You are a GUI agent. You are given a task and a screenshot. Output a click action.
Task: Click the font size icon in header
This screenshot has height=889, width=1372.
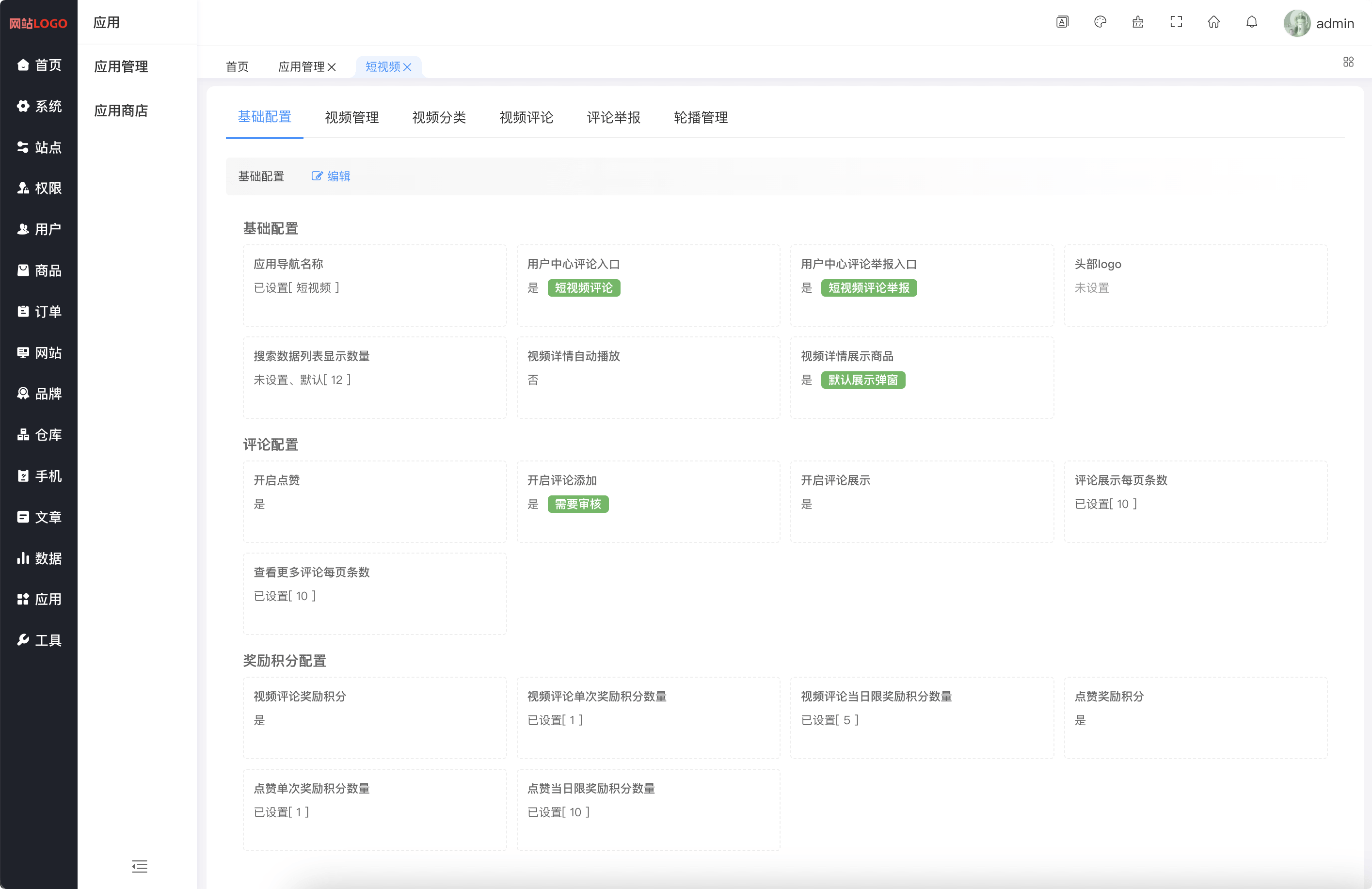pyautogui.click(x=1062, y=22)
